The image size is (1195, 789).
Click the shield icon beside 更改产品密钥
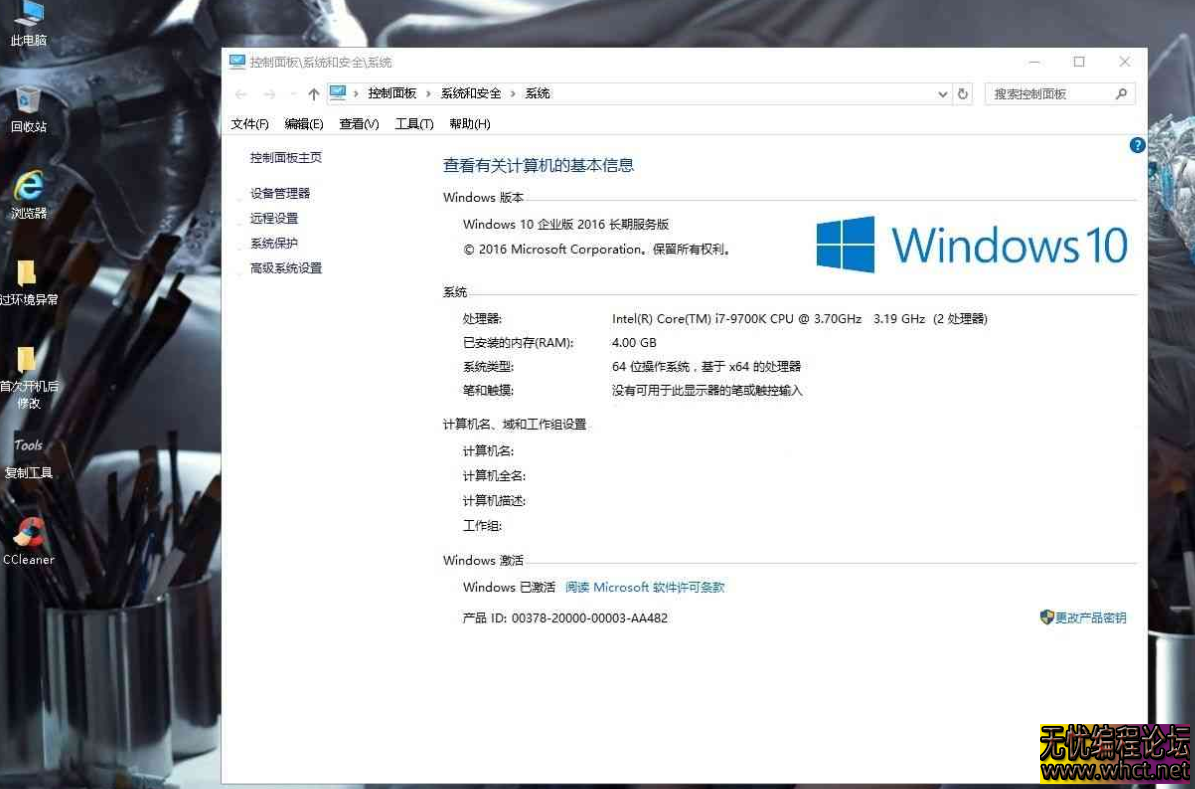[x=1046, y=617]
